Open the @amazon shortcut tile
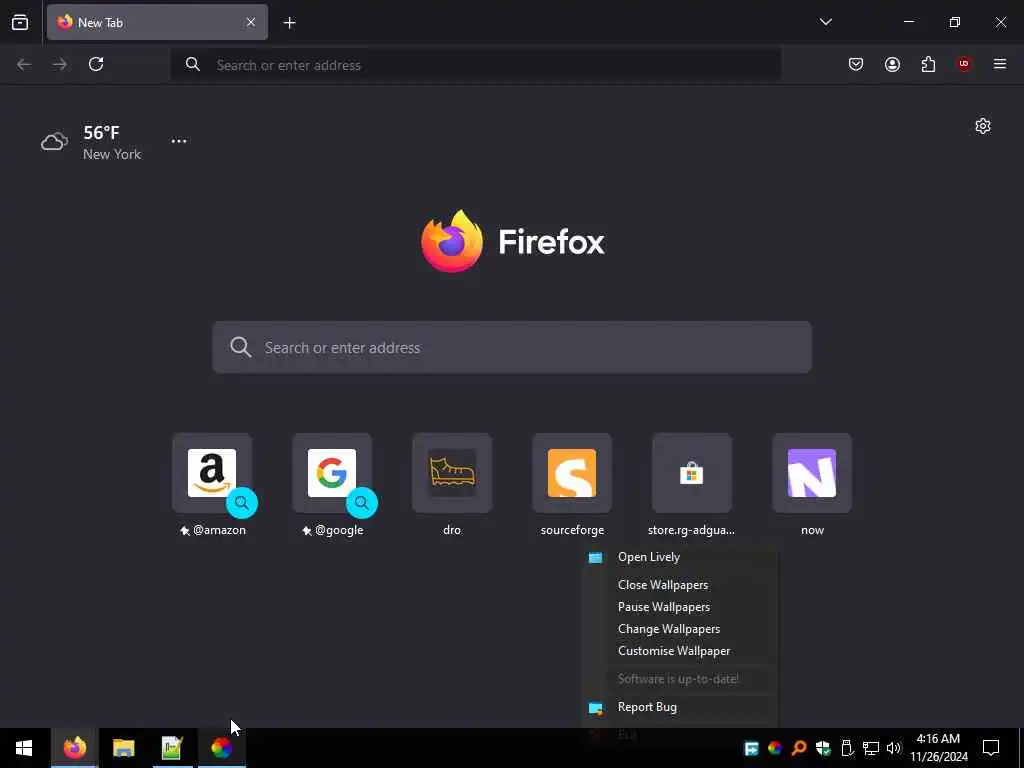The width and height of the screenshot is (1024, 768). click(x=212, y=485)
